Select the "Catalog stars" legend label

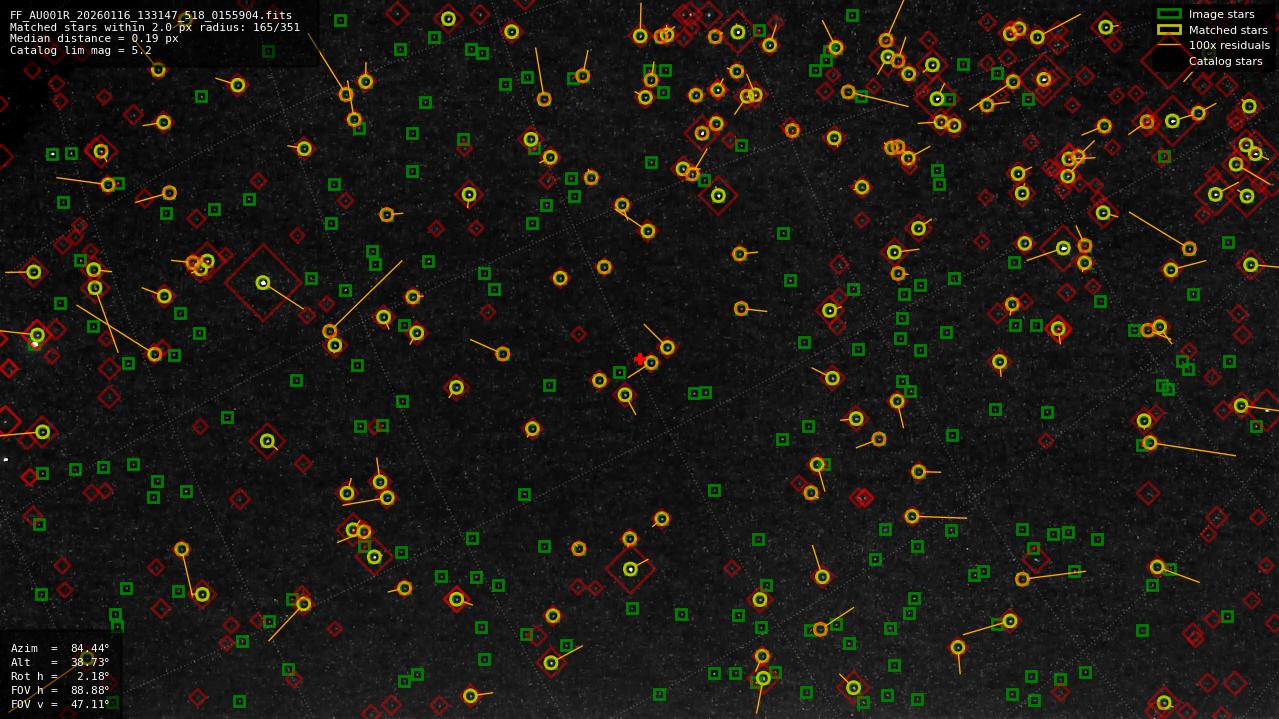point(1225,61)
